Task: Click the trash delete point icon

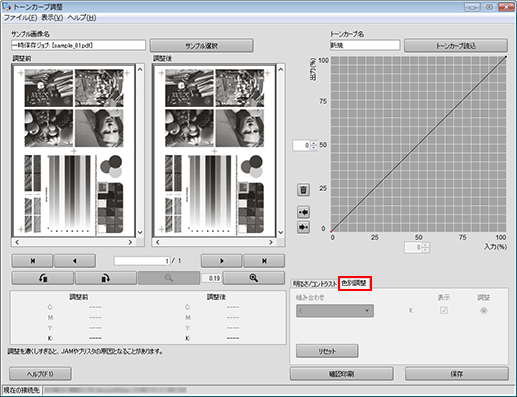Action: pos(303,190)
